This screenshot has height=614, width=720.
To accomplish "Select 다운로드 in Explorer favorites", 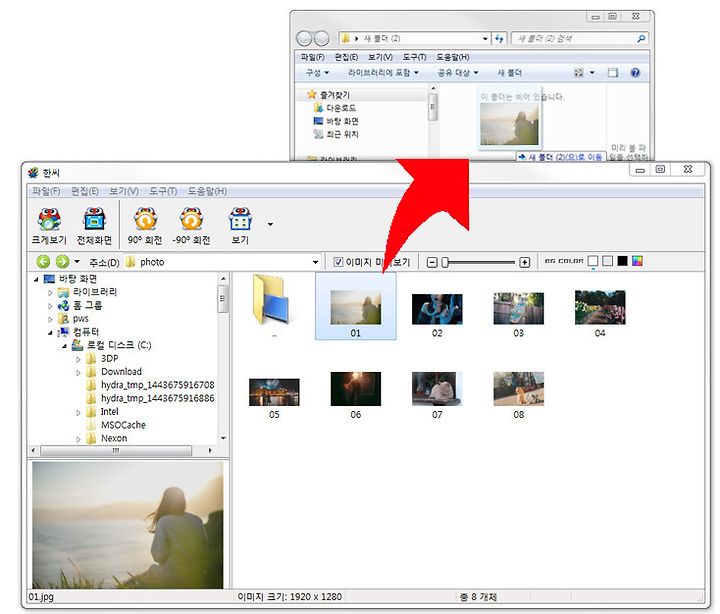I will (335, 108).
